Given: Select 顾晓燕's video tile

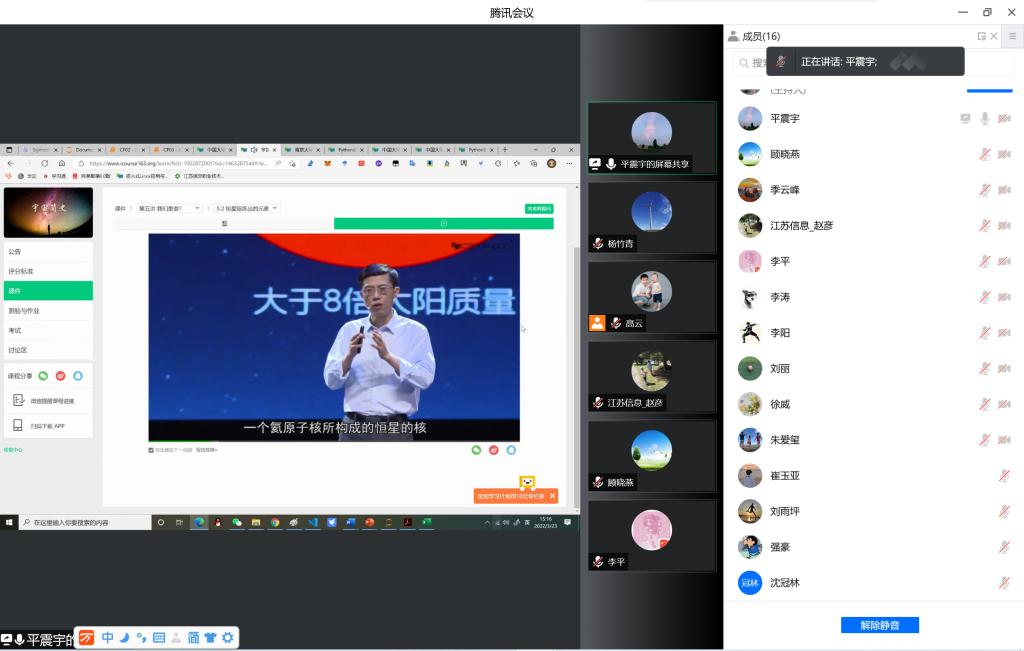Looking at the screenshot, I should pyautogui.click(x=652, y=456).
